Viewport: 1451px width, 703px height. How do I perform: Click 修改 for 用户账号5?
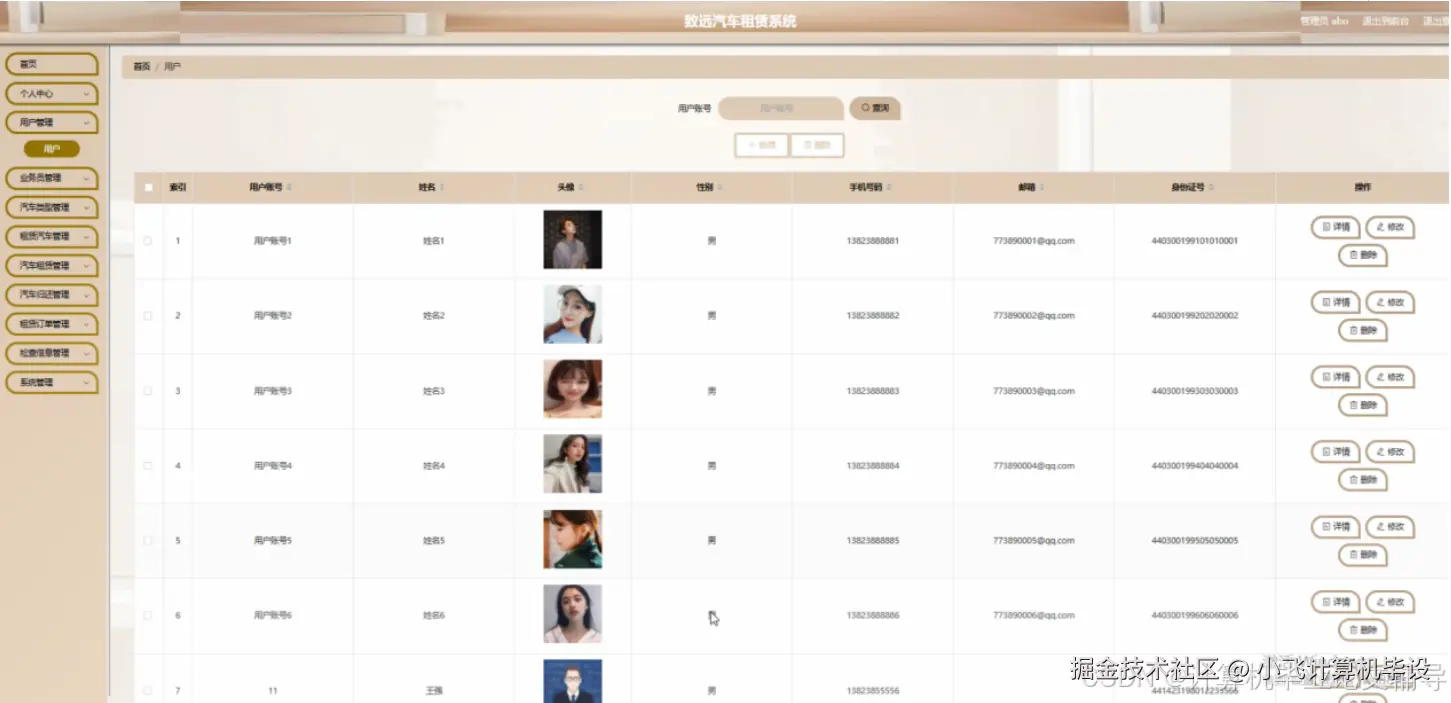(1390, 526)
